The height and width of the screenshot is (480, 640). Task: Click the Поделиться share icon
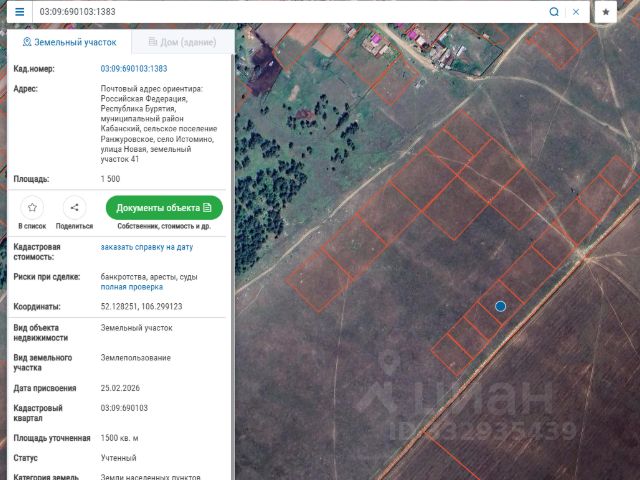(74, 208)
